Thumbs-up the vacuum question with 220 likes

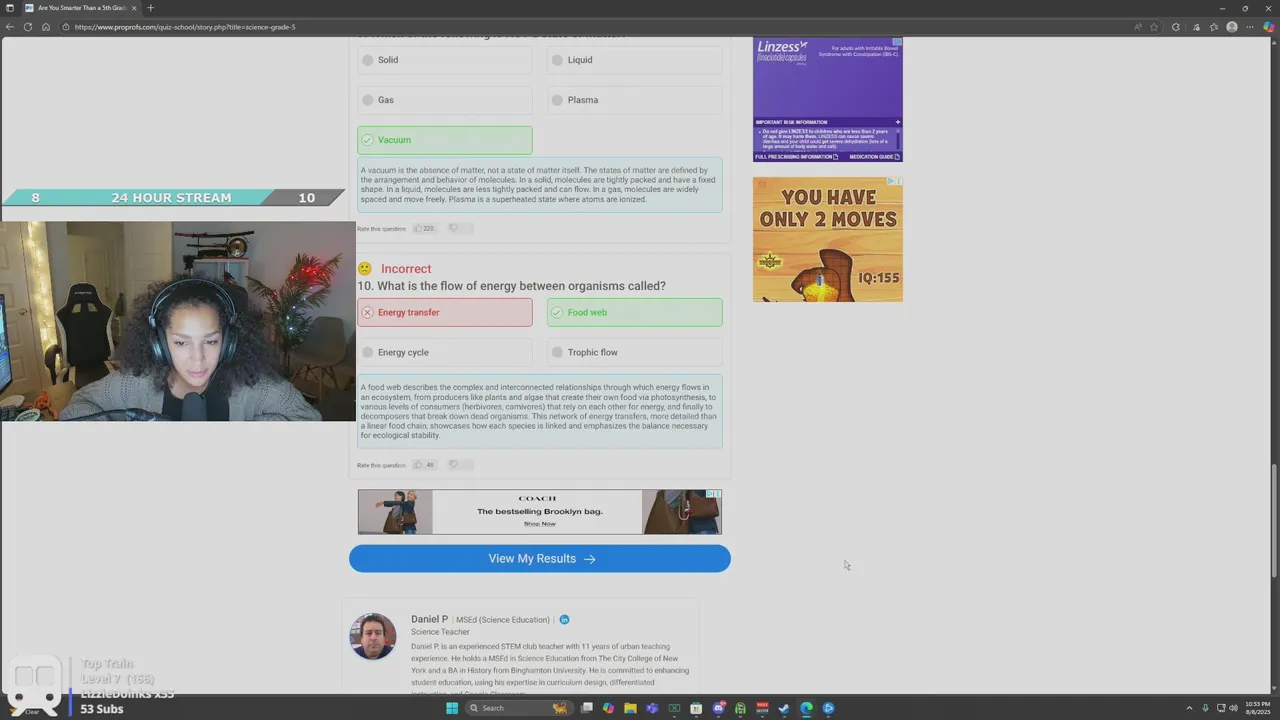tap(425, 228)
